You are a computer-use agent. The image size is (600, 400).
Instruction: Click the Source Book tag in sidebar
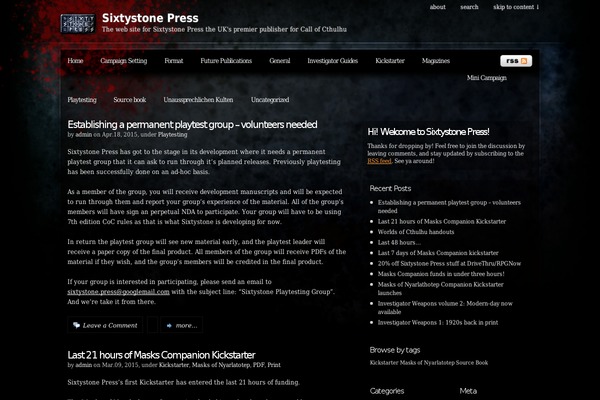click(x=472, y=362)
